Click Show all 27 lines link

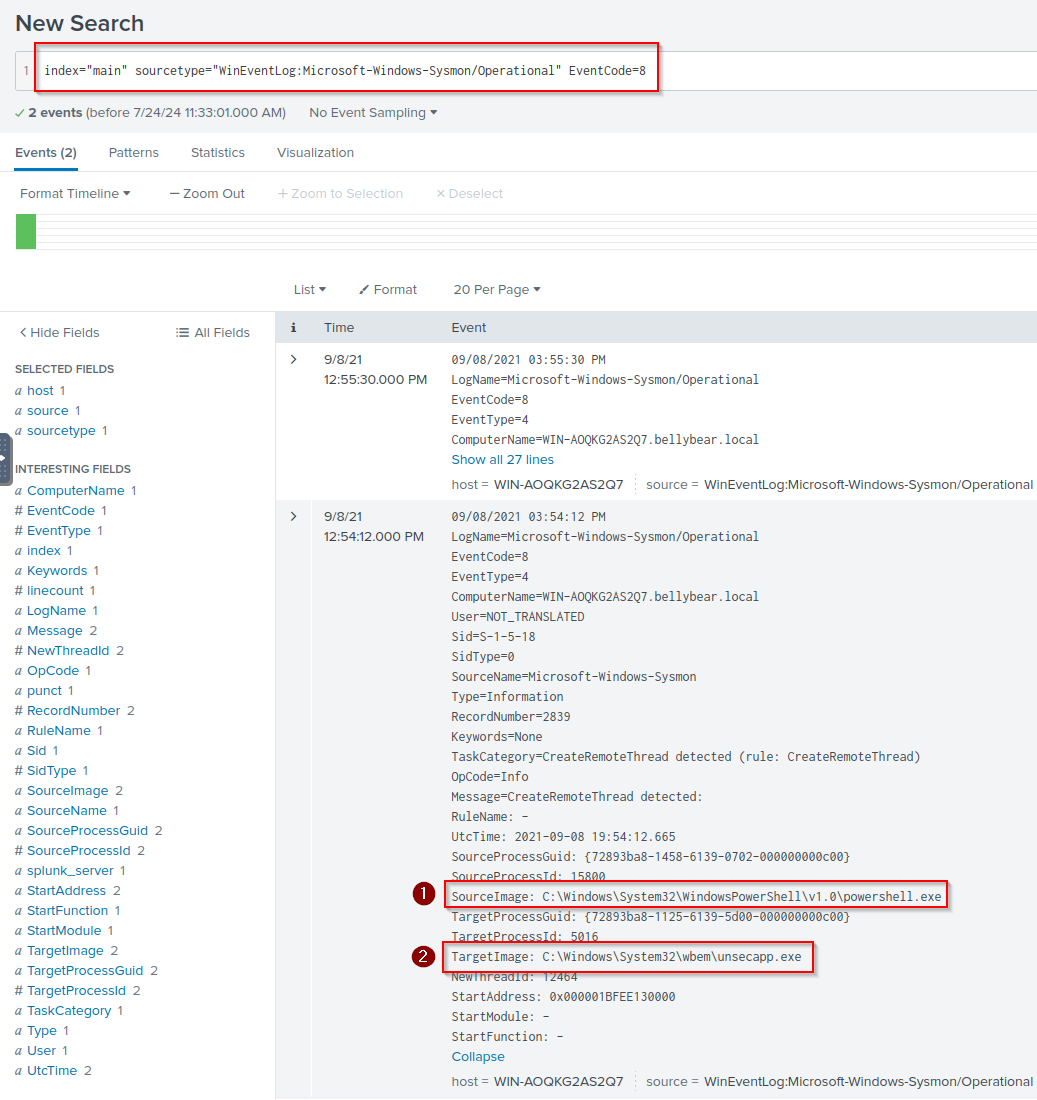(502, 460)
